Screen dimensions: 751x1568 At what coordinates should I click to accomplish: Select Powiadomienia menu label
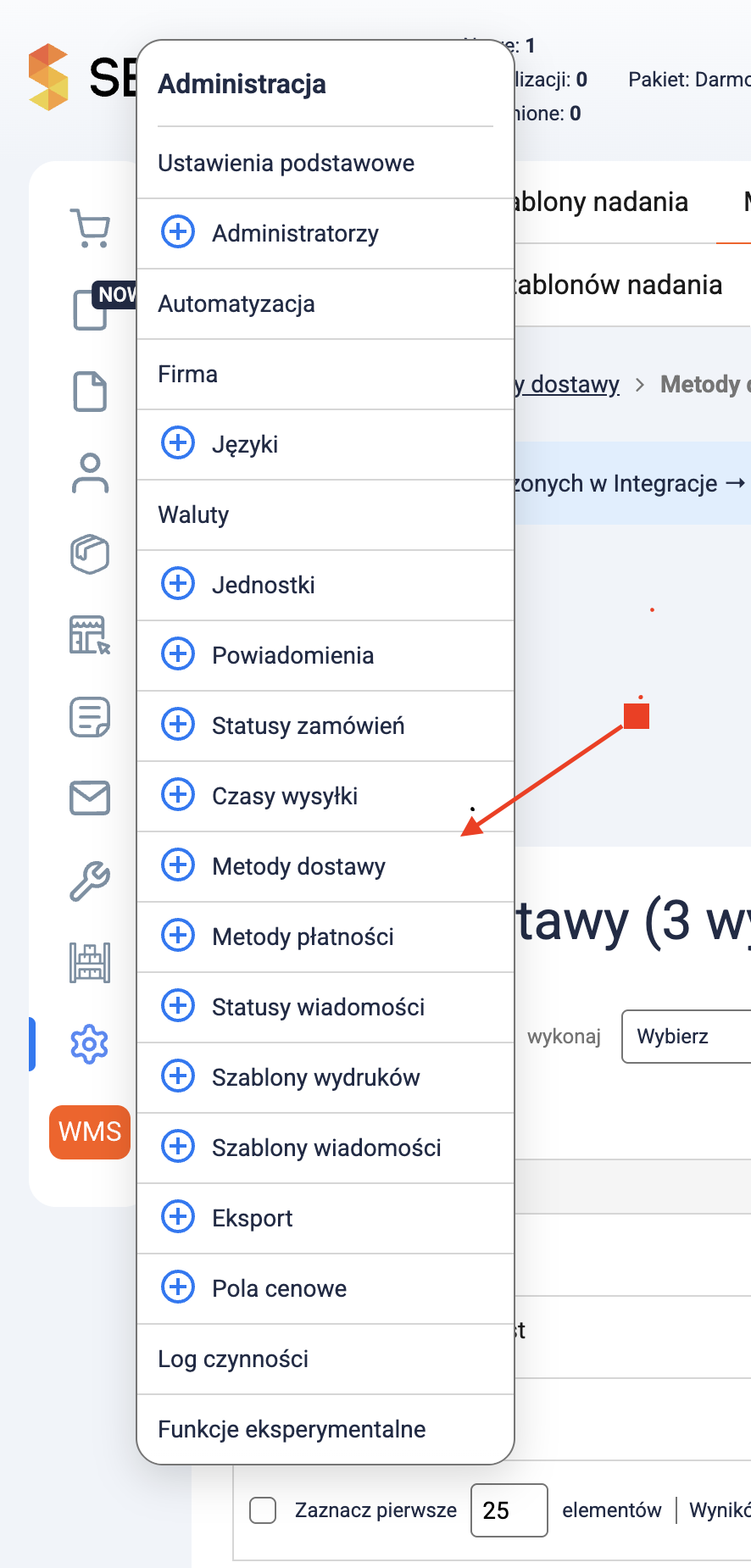click(292, 655)
